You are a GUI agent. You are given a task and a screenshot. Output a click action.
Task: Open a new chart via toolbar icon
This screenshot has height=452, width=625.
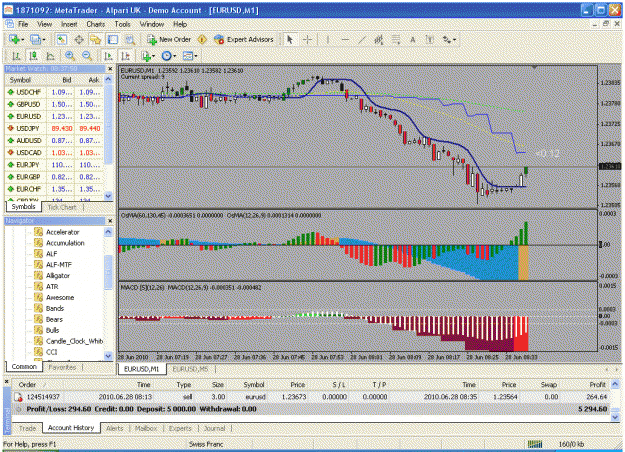tap(14, 39)
